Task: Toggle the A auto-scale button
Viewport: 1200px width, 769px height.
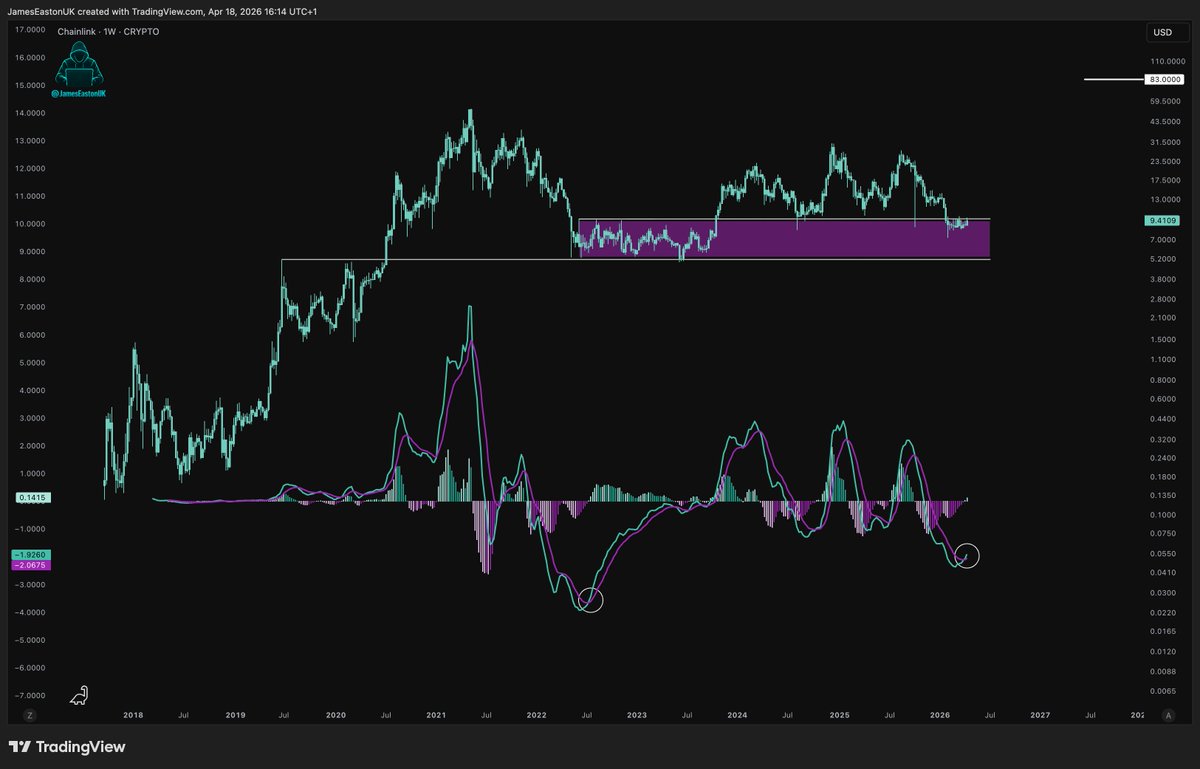Action: (1168, 715)
